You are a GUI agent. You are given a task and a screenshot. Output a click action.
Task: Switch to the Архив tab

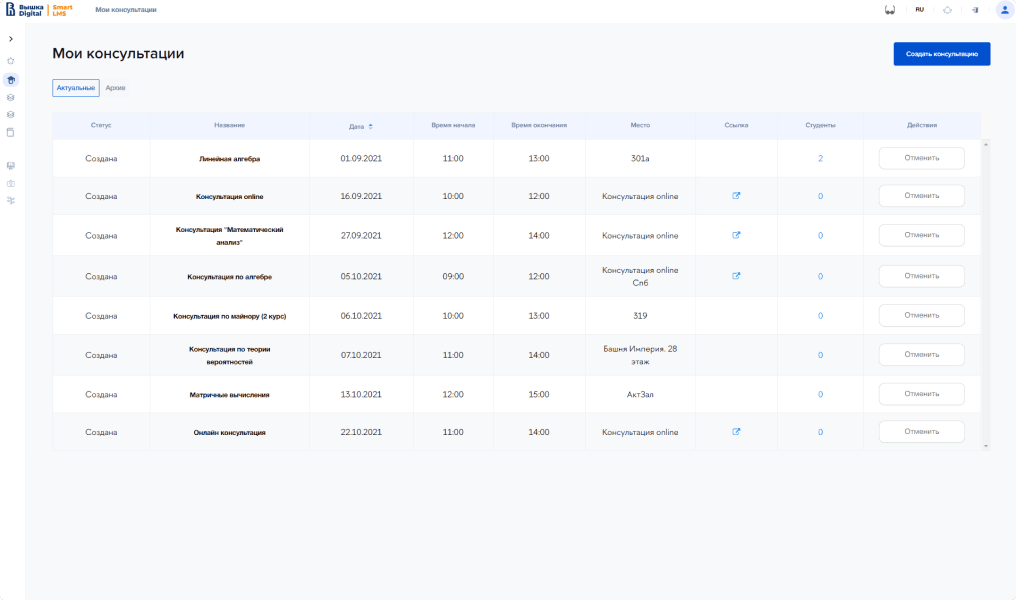pyautogui.click(x=115, y=87)
